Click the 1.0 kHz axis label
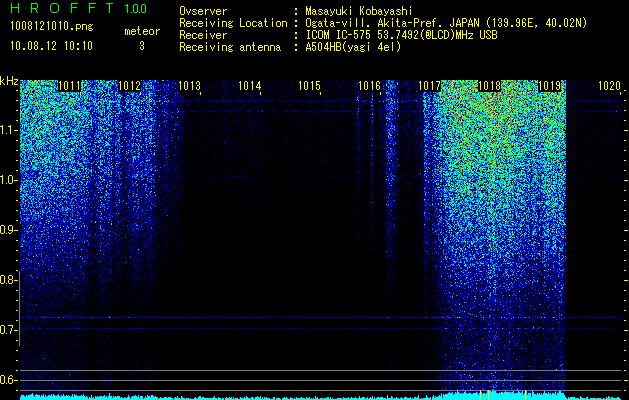Image resolution: width=629 pixels, height=400 pixels. coord(8,181)
